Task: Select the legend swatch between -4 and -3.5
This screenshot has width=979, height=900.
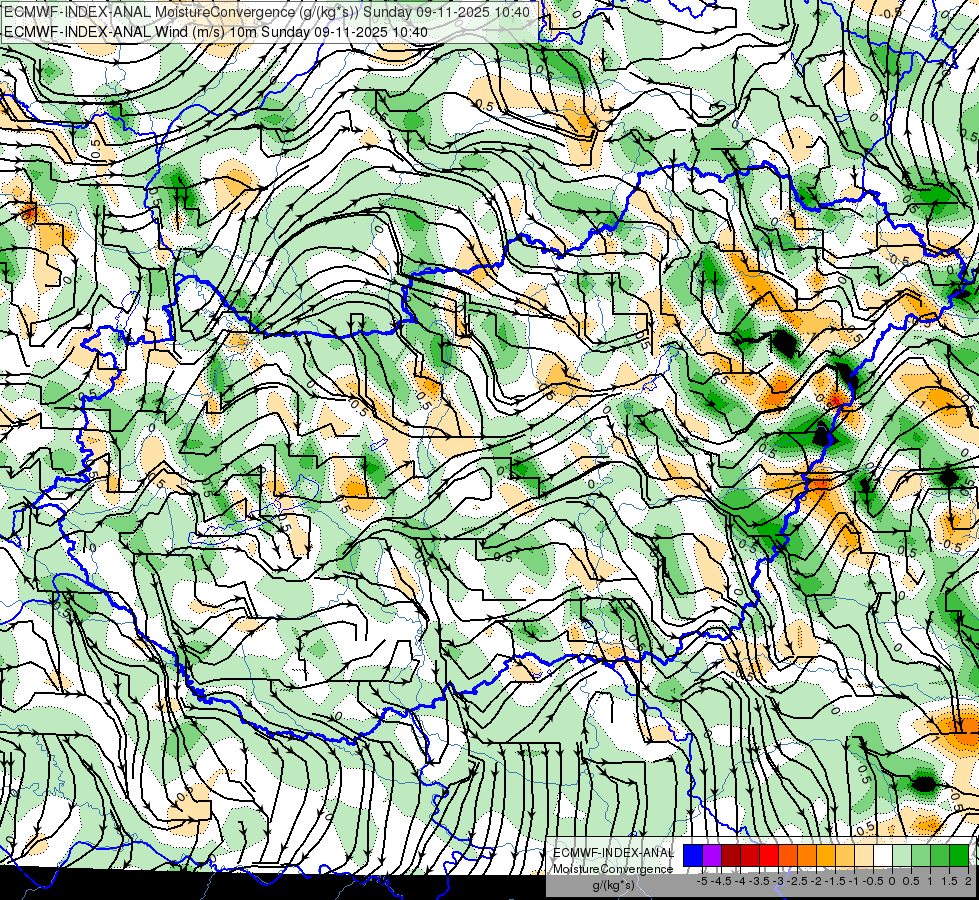Action: coord(750,856)
